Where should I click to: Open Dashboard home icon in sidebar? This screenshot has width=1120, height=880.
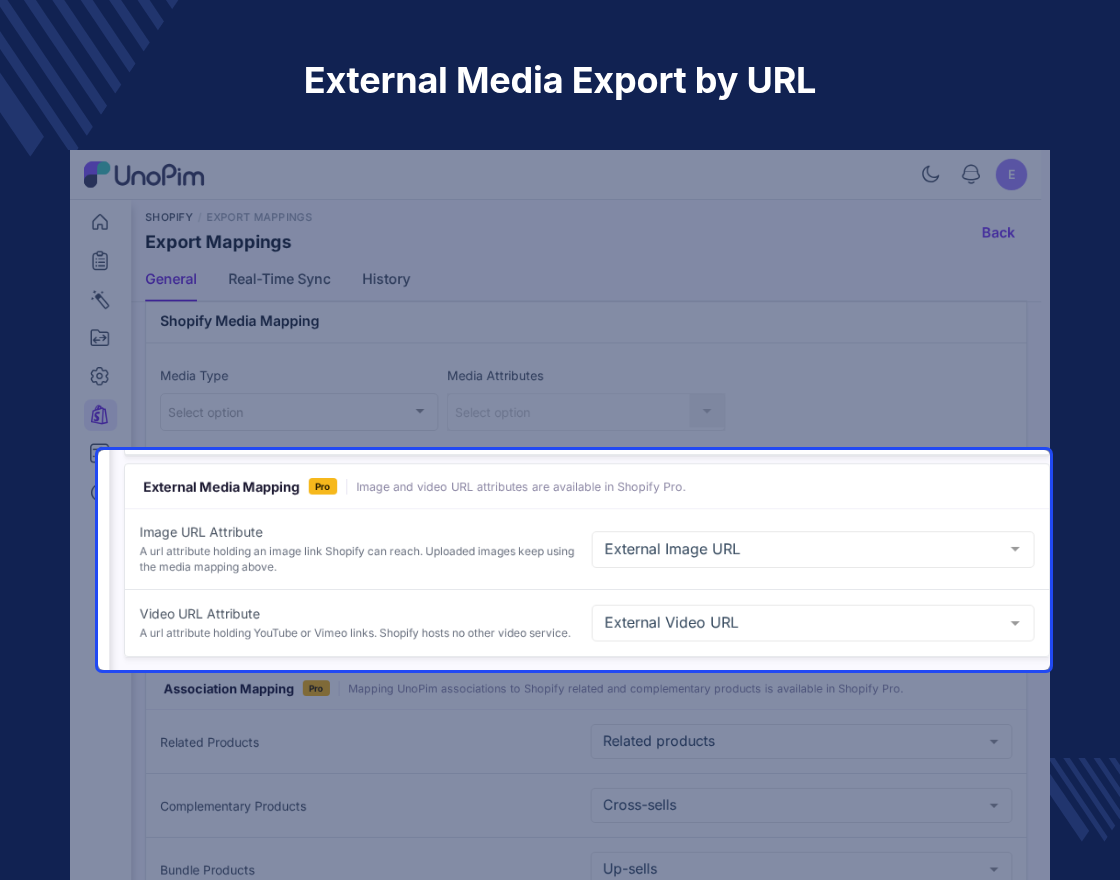tap(100, 222)
